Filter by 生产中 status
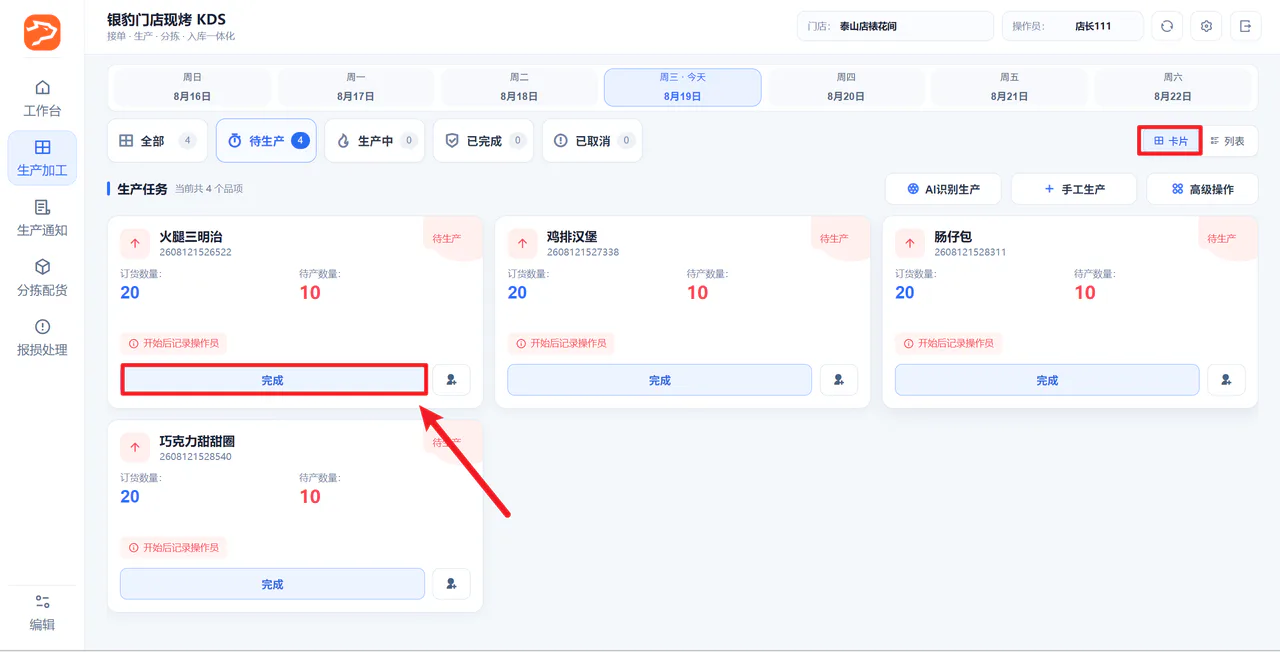The height and width of the screenshot is (652, 1280). pos(375,141)
